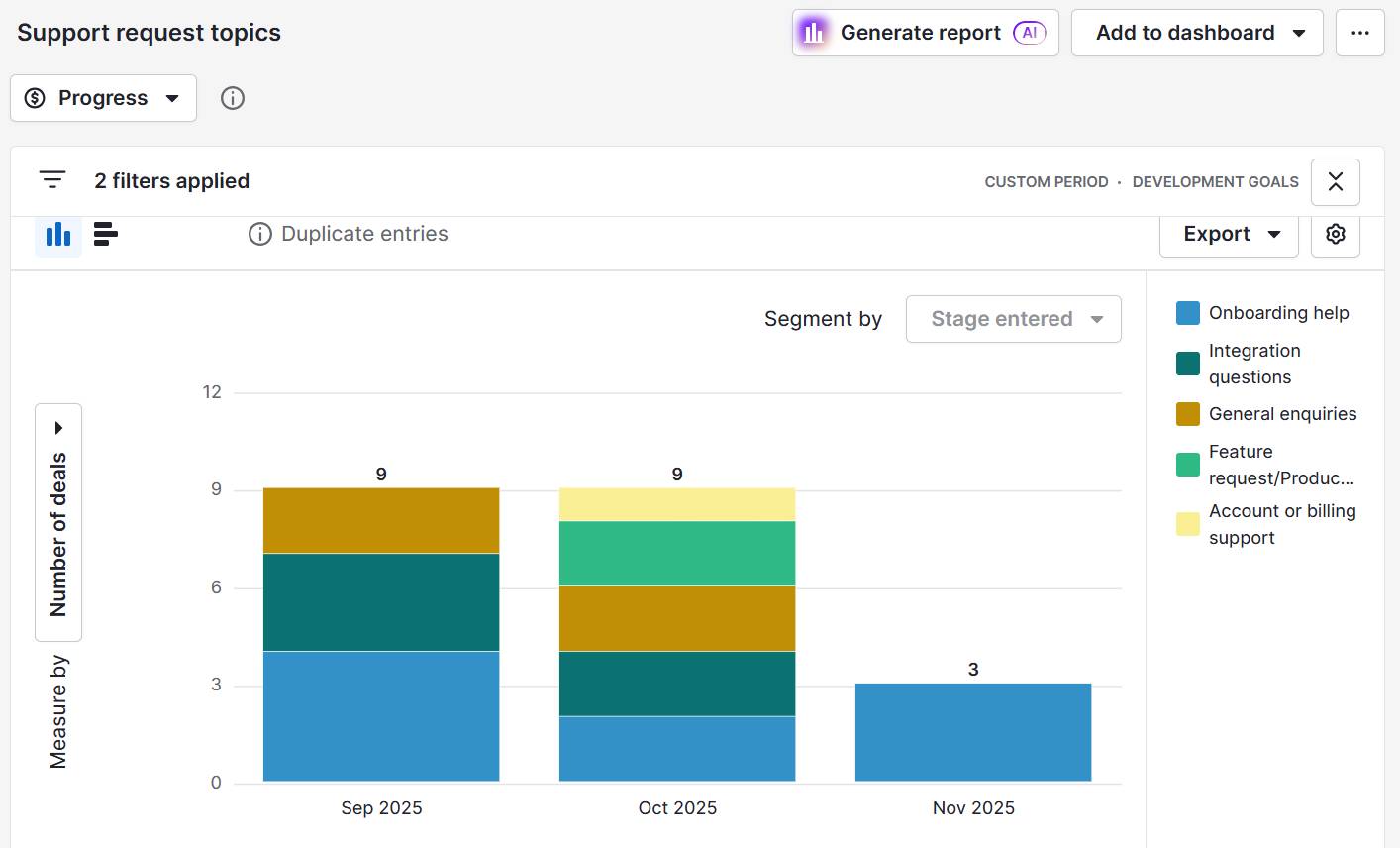Click the Duplicate entries info icon

[259, 234]
